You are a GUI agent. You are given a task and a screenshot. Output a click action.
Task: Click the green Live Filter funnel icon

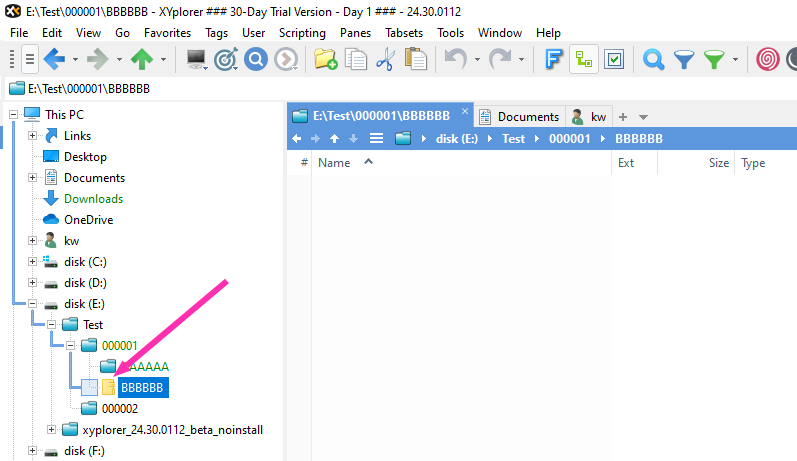click(714, 59)
